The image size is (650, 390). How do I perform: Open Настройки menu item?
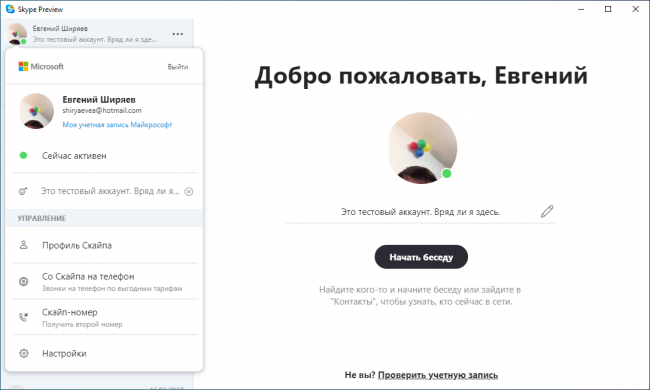click(x=104, y=354)
